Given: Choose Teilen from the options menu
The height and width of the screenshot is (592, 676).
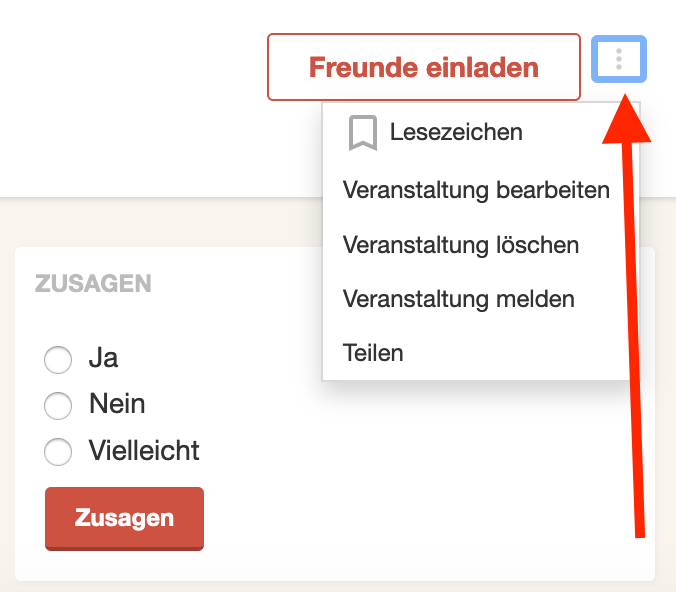Looking at the screenshot, I should click(373, 353).
